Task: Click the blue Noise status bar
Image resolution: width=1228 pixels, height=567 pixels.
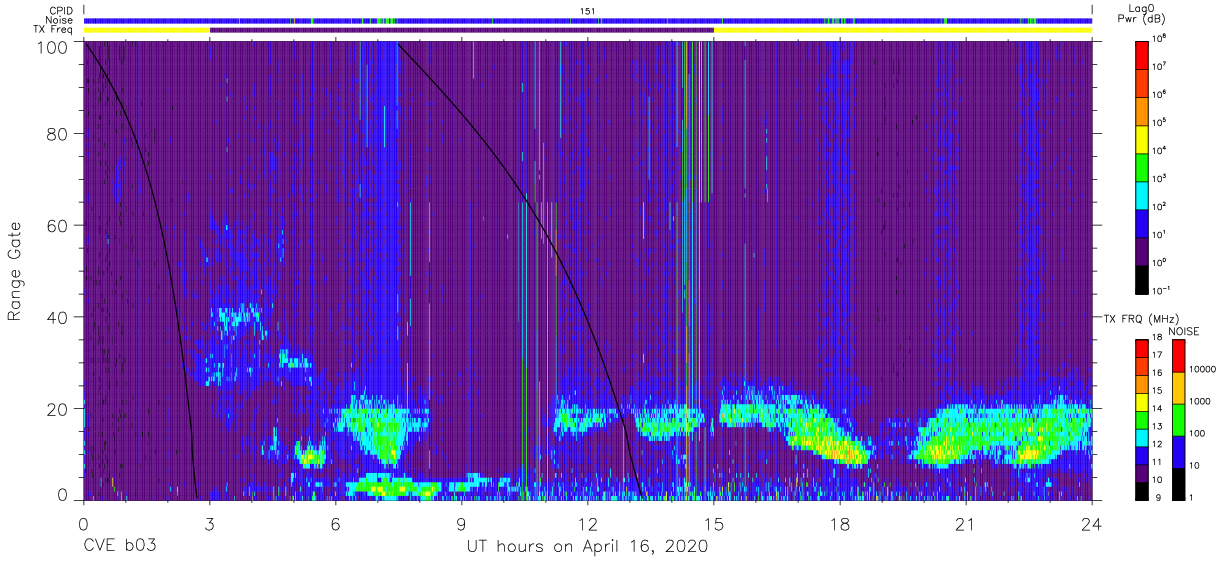Action: [x=588, y=20]
